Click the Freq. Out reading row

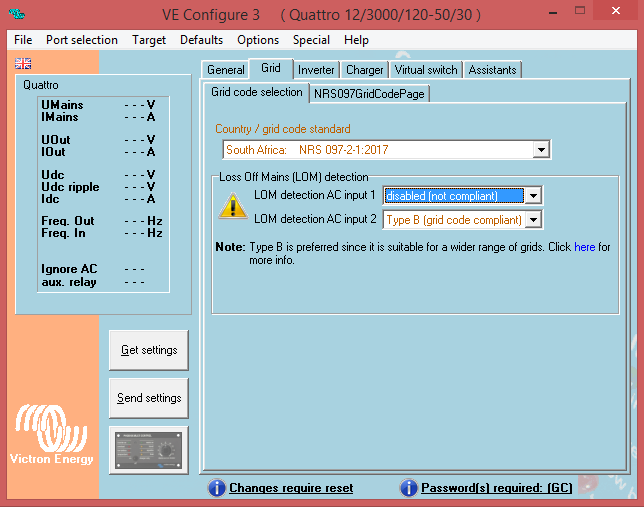pyautogui.click(x=102, y=221)
